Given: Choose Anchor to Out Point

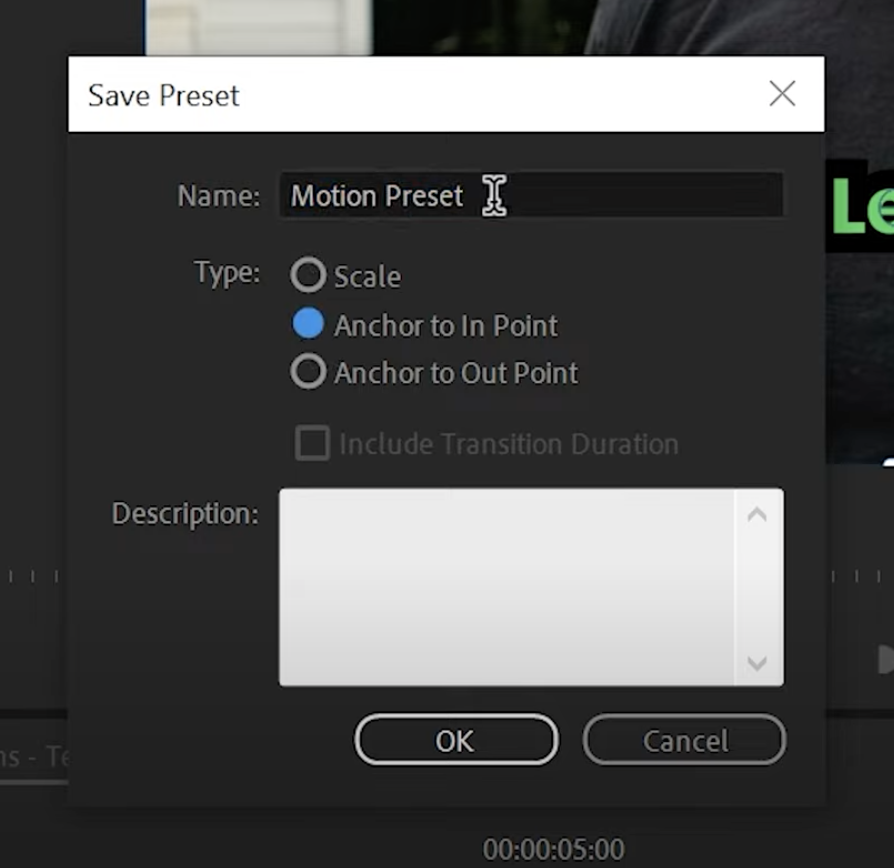Looking at the screenshot, I should (x=309, y=372).
